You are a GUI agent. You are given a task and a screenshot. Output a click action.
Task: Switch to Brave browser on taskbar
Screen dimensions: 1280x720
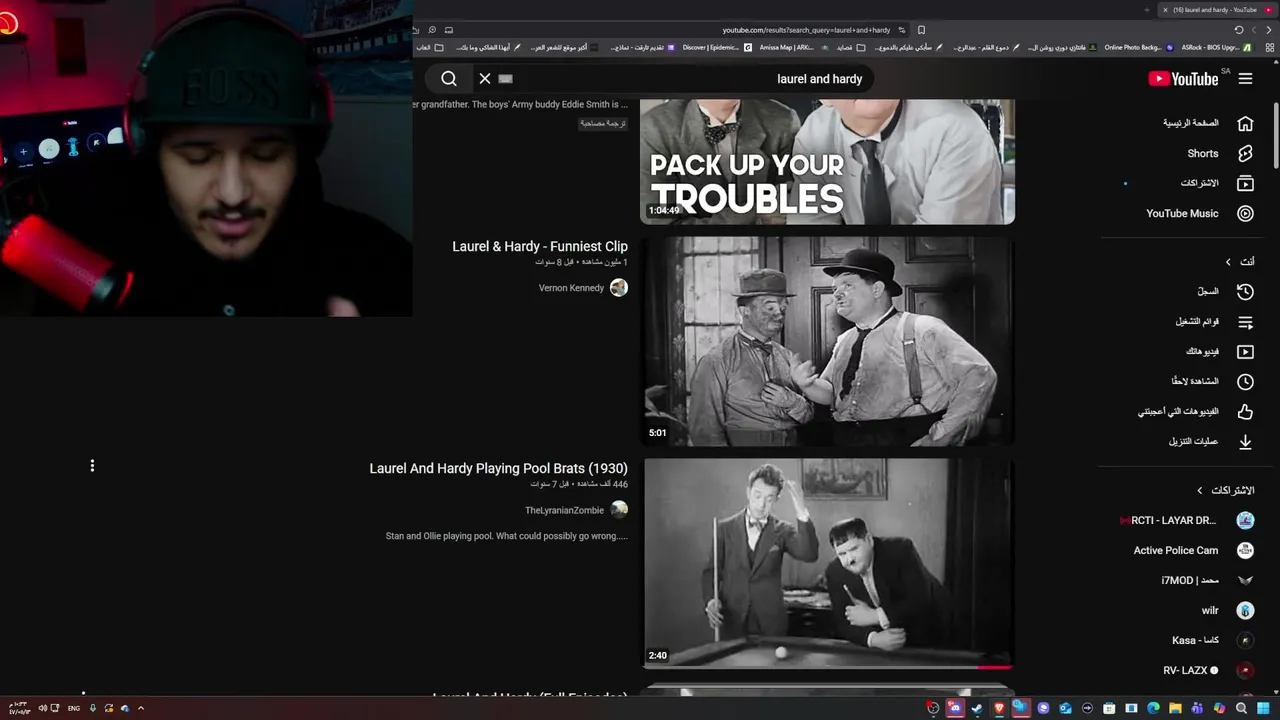1000,708
